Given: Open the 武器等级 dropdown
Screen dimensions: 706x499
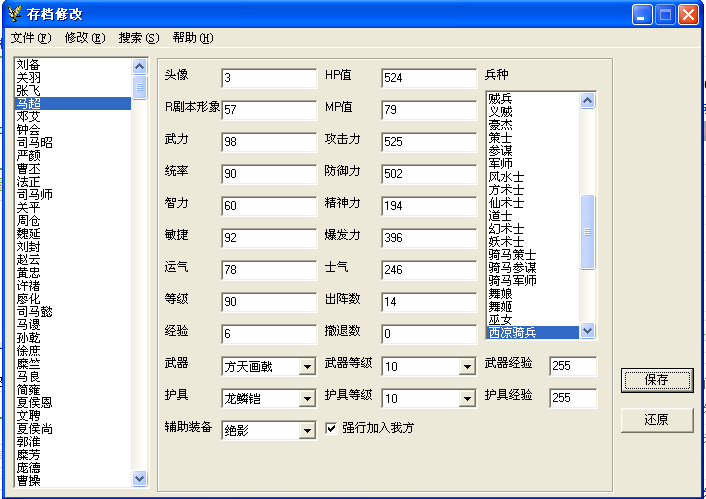Looking at the screenshot, I should (x=467, y=367).
